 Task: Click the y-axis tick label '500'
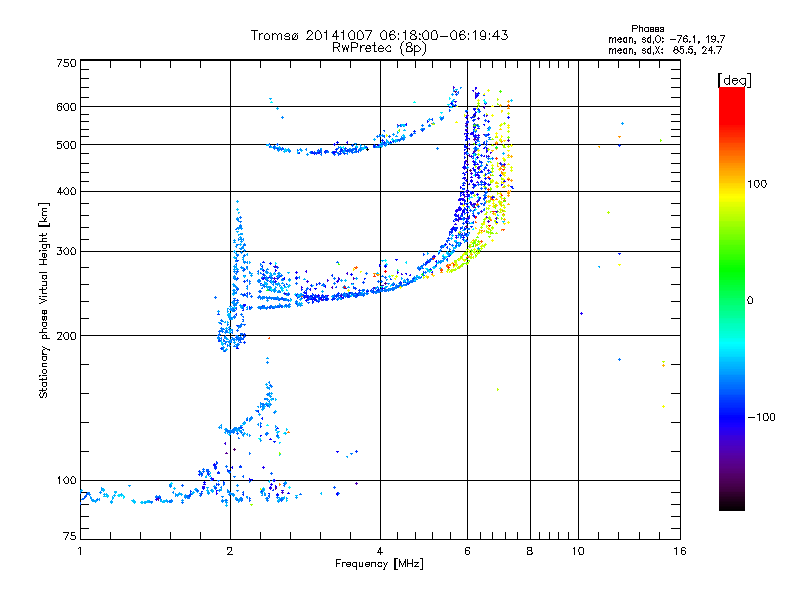point(66,145)
